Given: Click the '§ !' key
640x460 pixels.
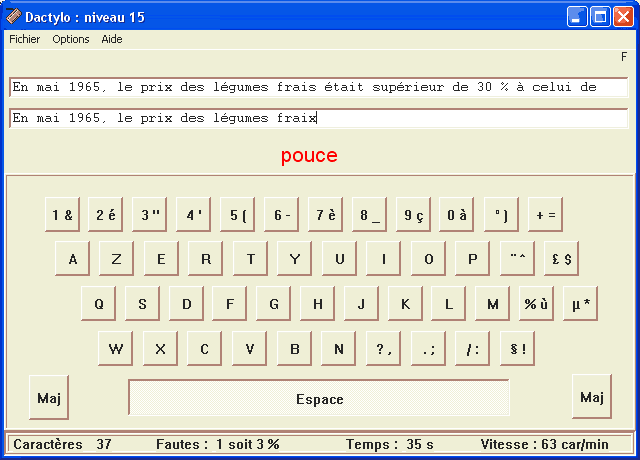Looking at the screenshot, I should (x=518, y=349).
